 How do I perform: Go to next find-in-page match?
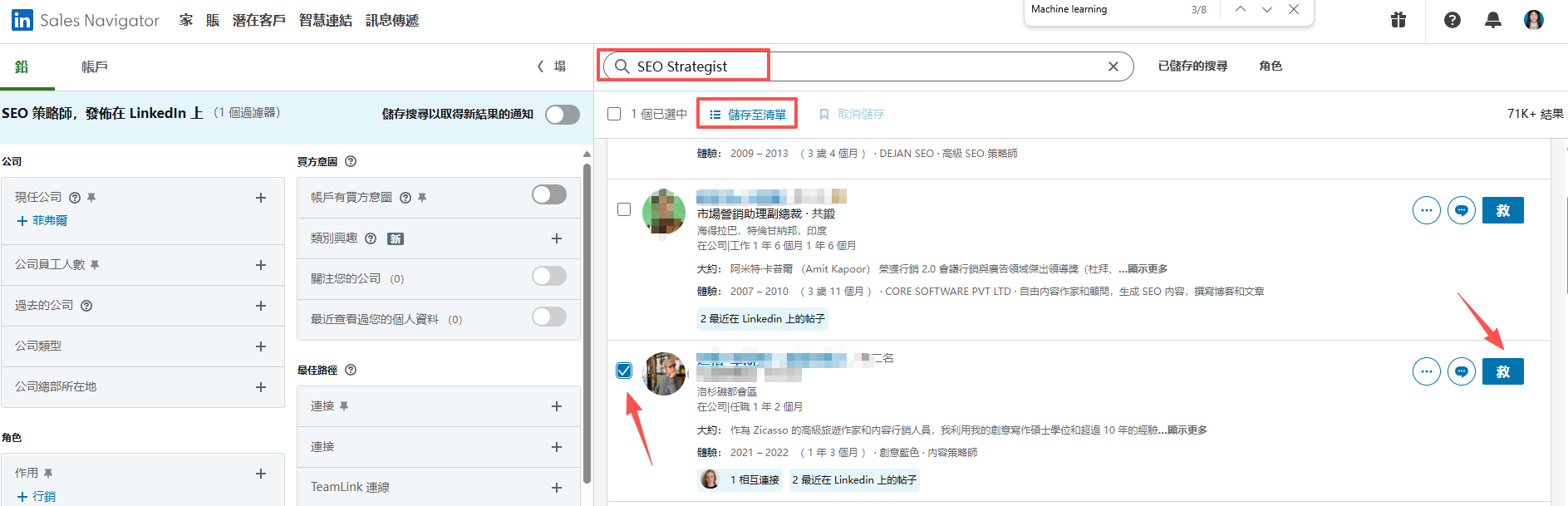1266,9
